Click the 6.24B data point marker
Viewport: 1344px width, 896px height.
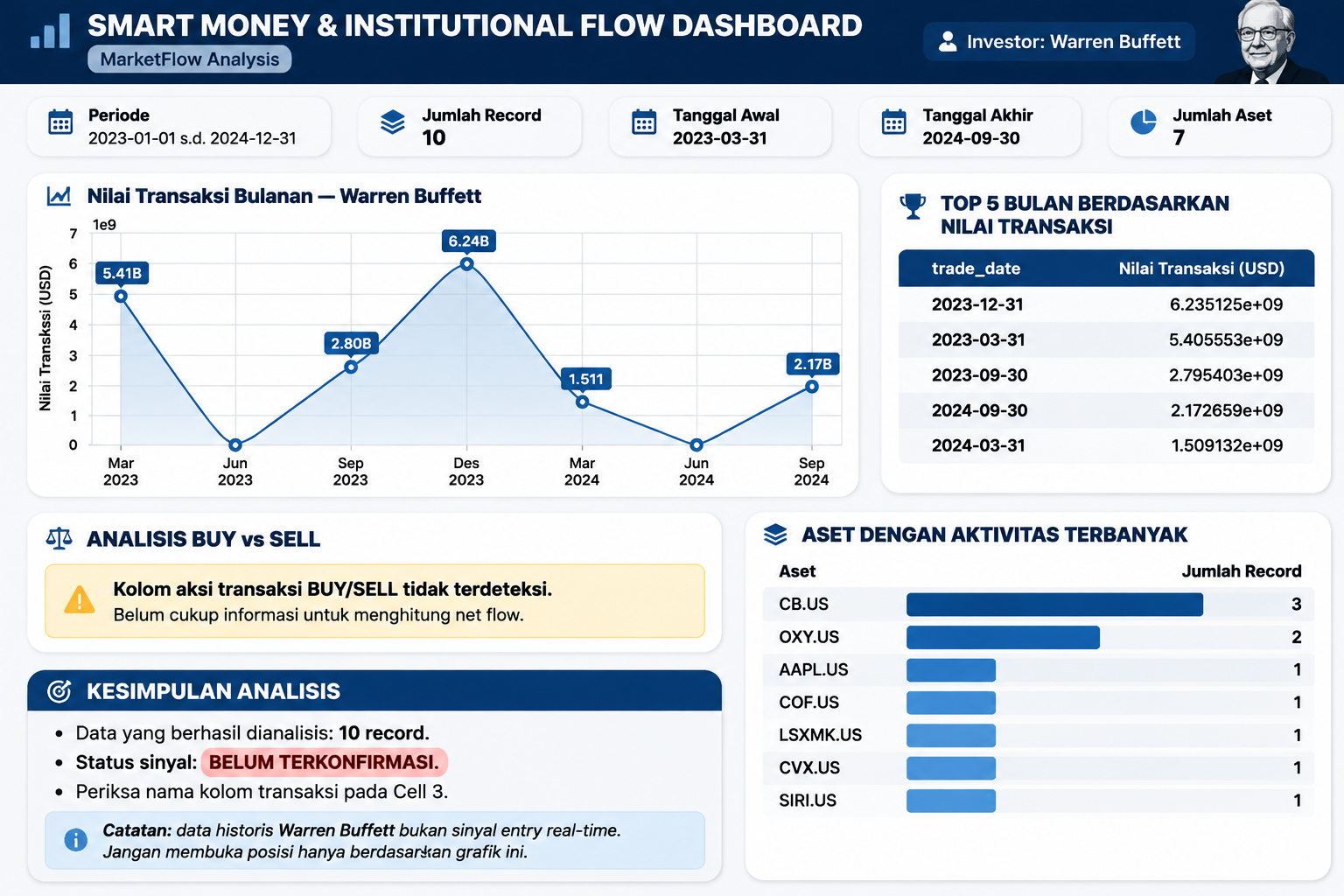467,264
